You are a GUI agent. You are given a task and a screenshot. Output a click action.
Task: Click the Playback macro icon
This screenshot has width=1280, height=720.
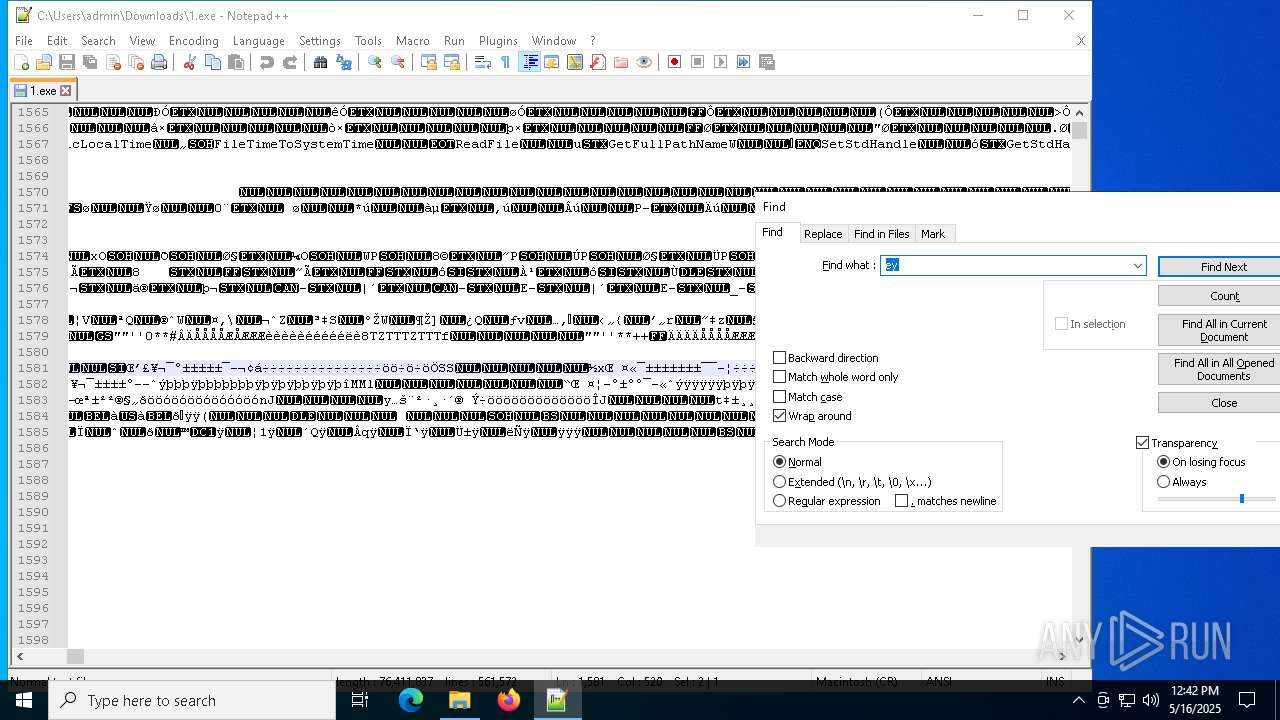(720, 62)
